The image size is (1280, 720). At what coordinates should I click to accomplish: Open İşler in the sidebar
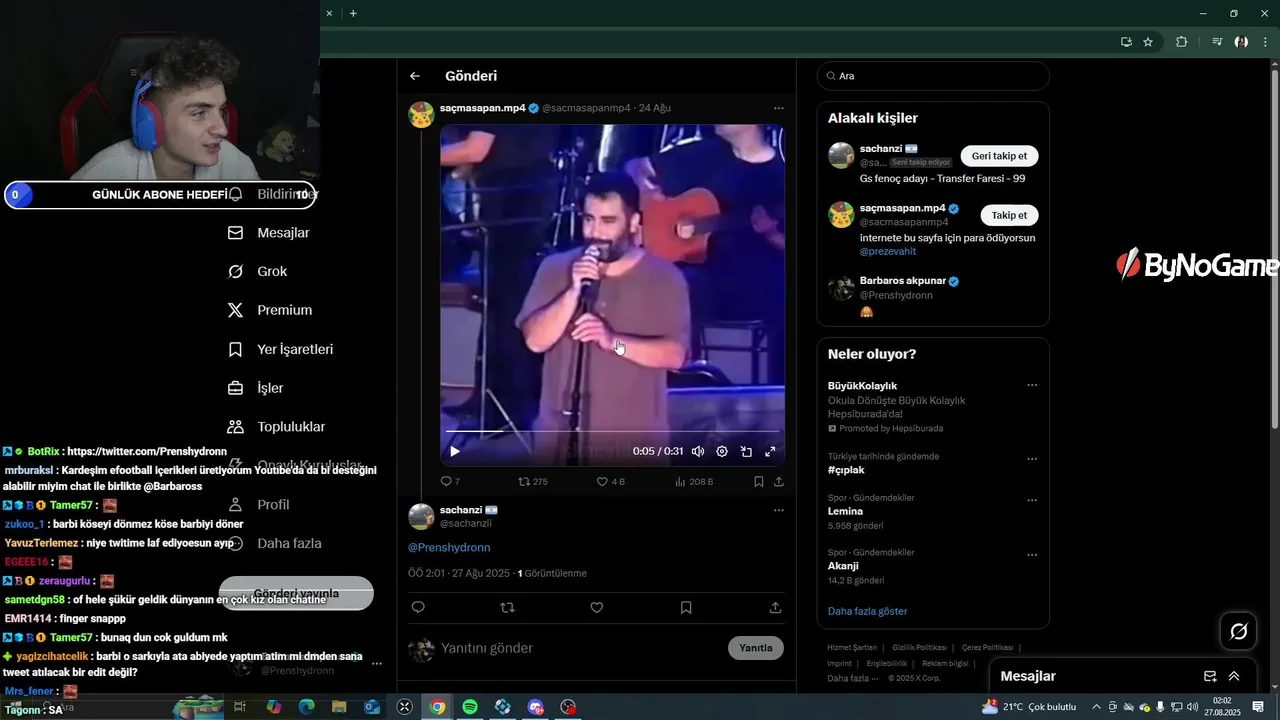tap(256, 388)
